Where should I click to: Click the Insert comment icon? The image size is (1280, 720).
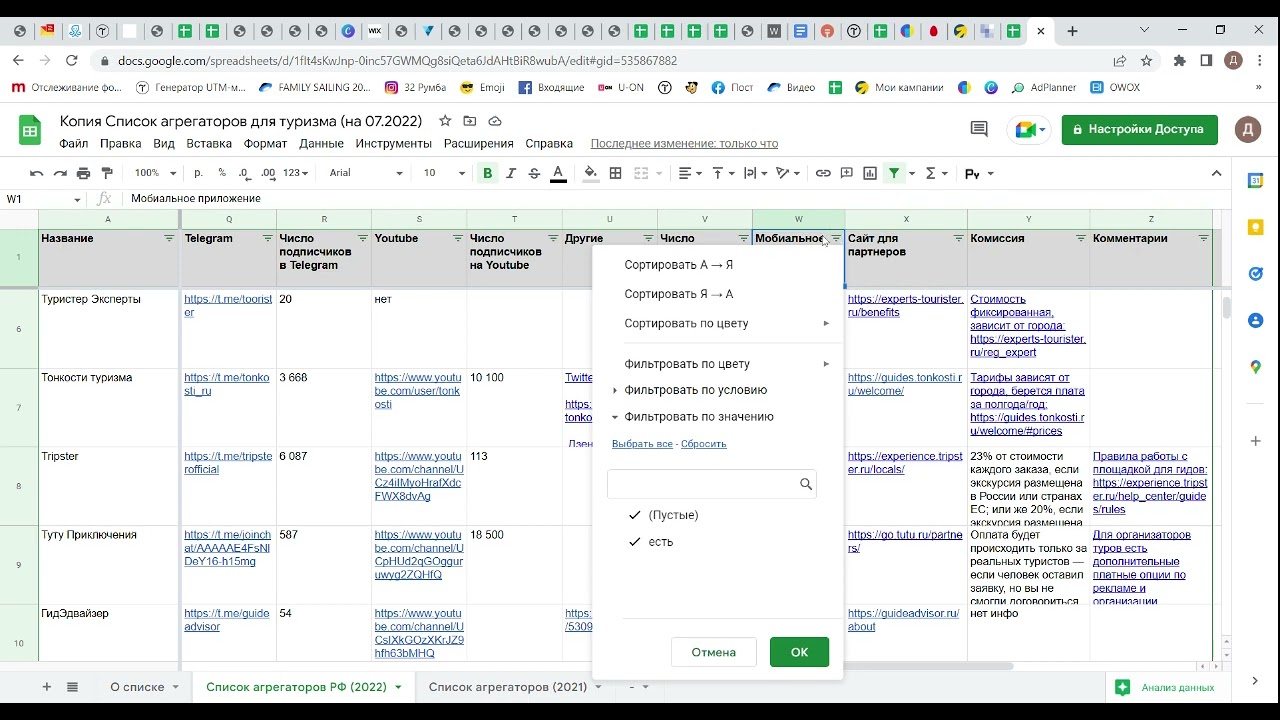click(x=846, y=173)
